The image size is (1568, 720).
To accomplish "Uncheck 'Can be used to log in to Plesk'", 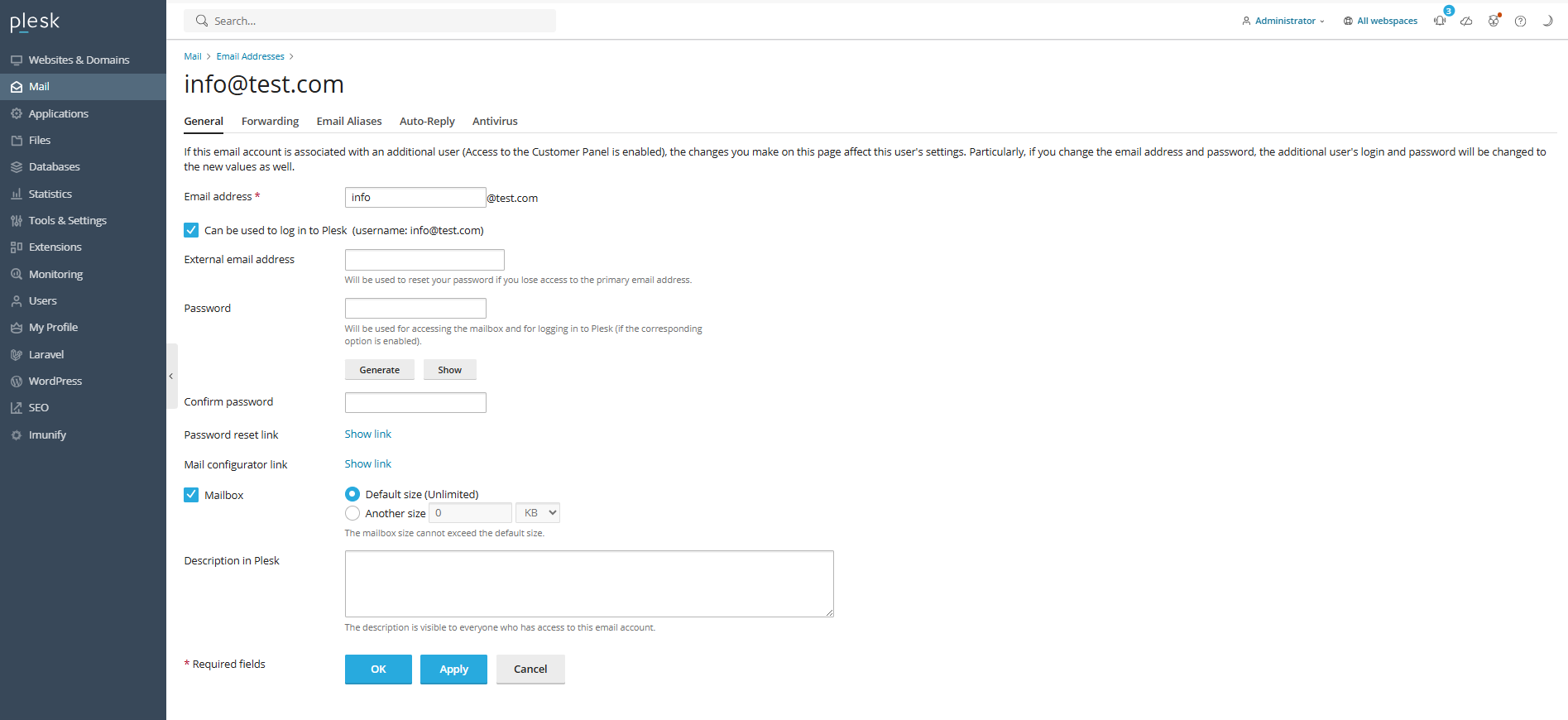I will click(x=191, y=230).
